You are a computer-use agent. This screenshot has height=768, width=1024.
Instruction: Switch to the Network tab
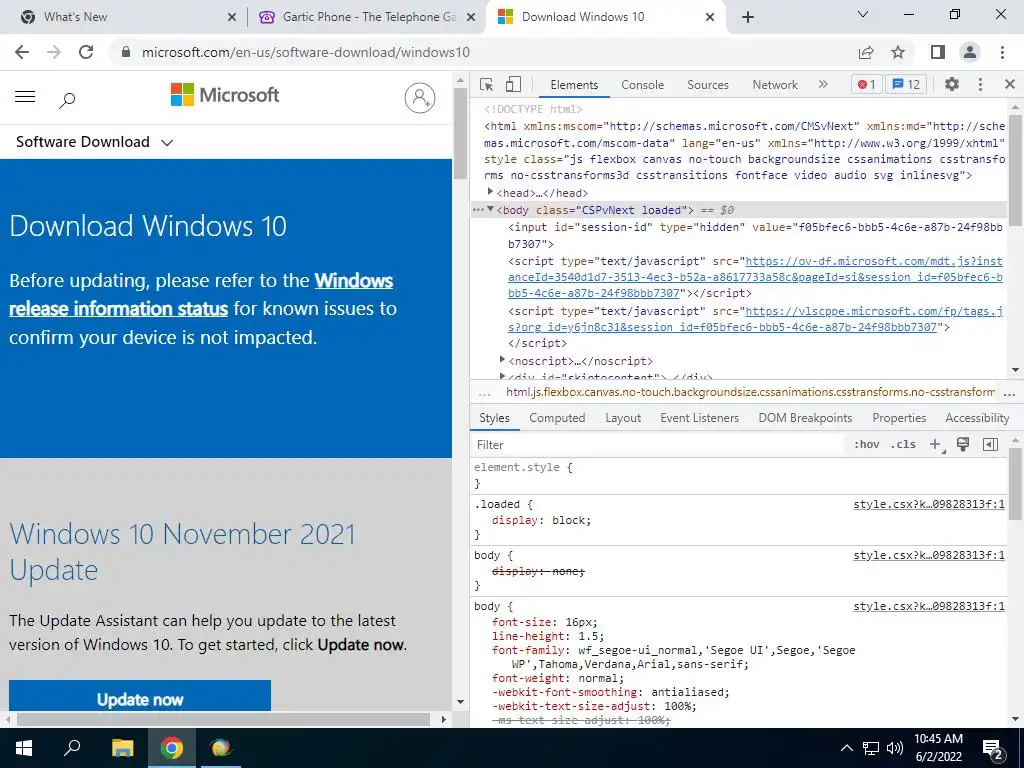775,85
